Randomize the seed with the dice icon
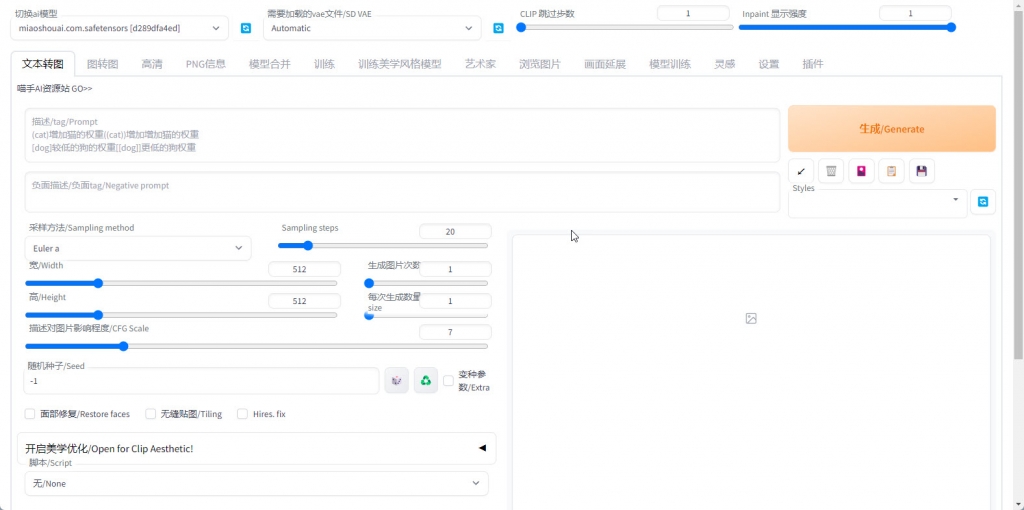The width and height of the screenshot is (1024, 510). click(396, 380)
